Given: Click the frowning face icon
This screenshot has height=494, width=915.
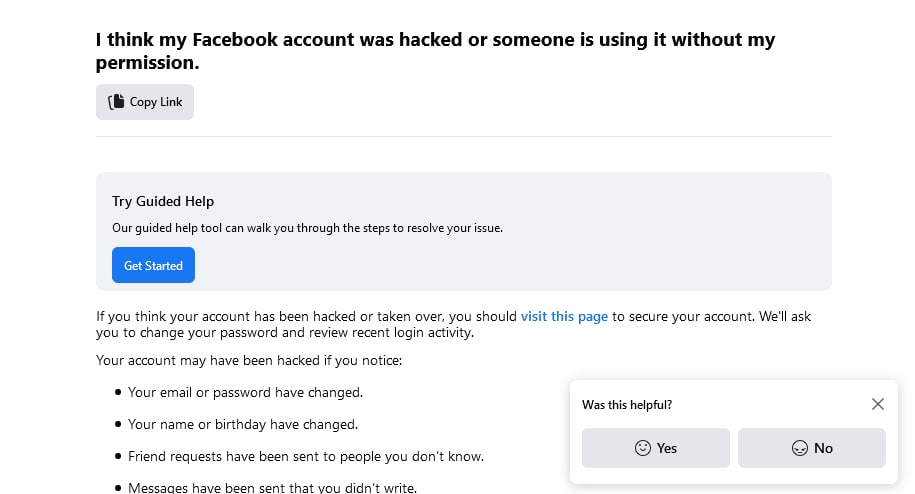Looking at the screenshot, I should (799, 448).
